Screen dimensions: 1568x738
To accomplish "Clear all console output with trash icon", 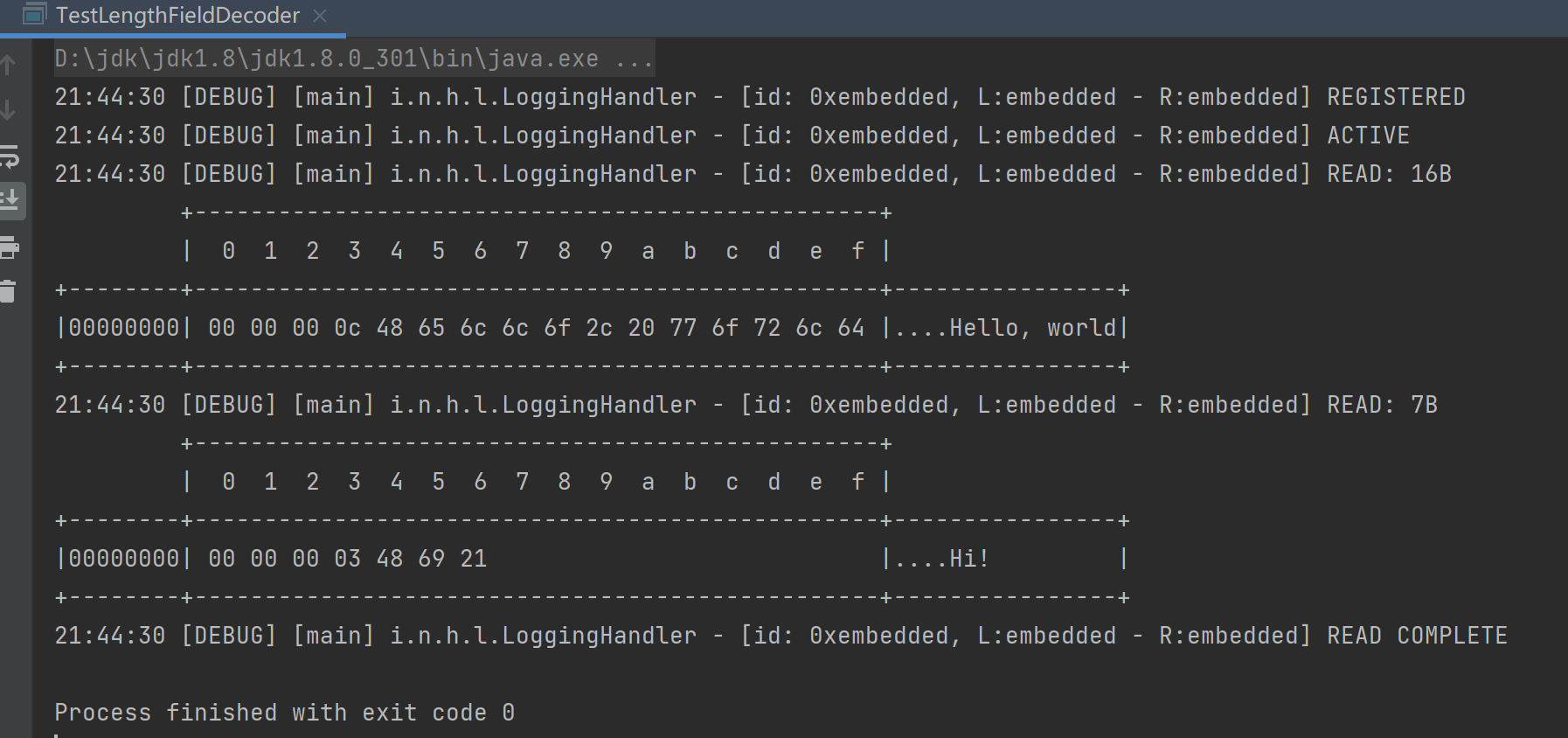I will (x=9, y=291).
